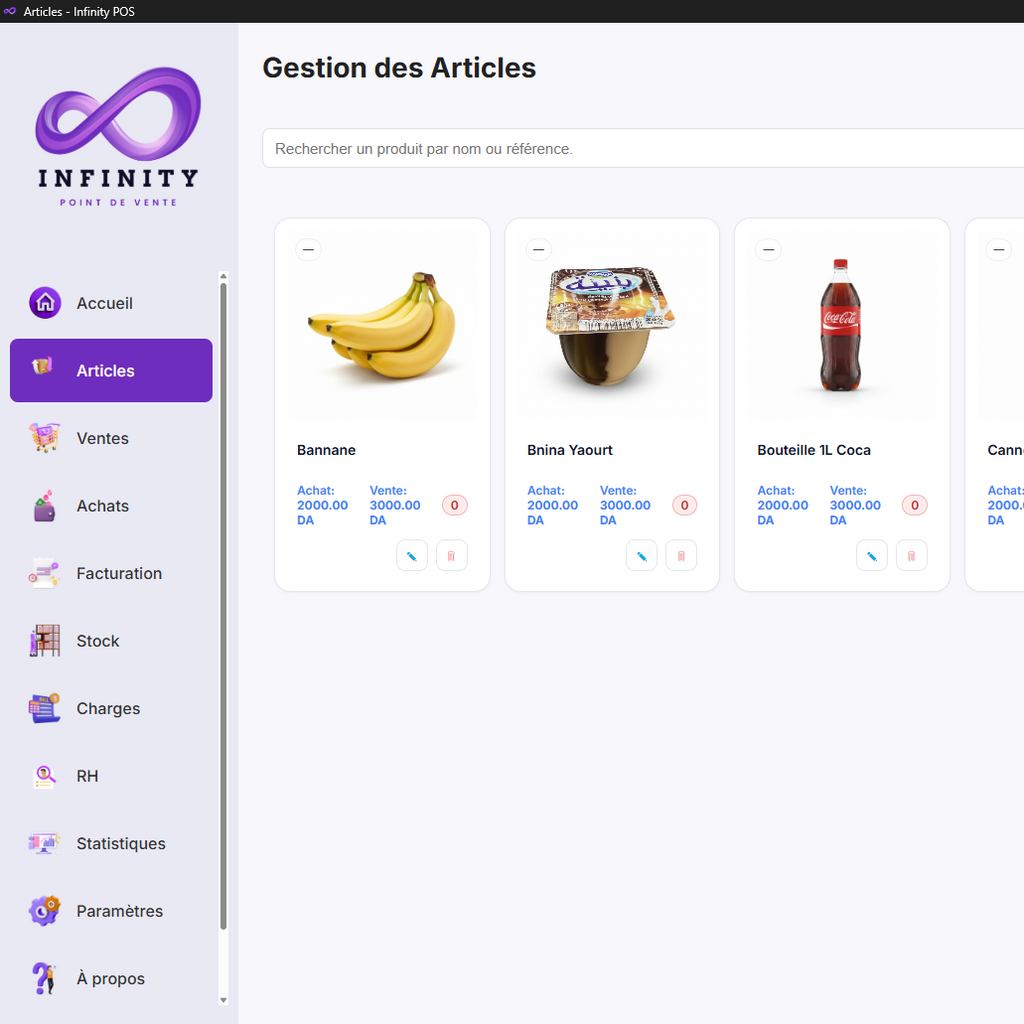Open the Paramètres page
The image size is (1024, 1024).
(110, 911)
